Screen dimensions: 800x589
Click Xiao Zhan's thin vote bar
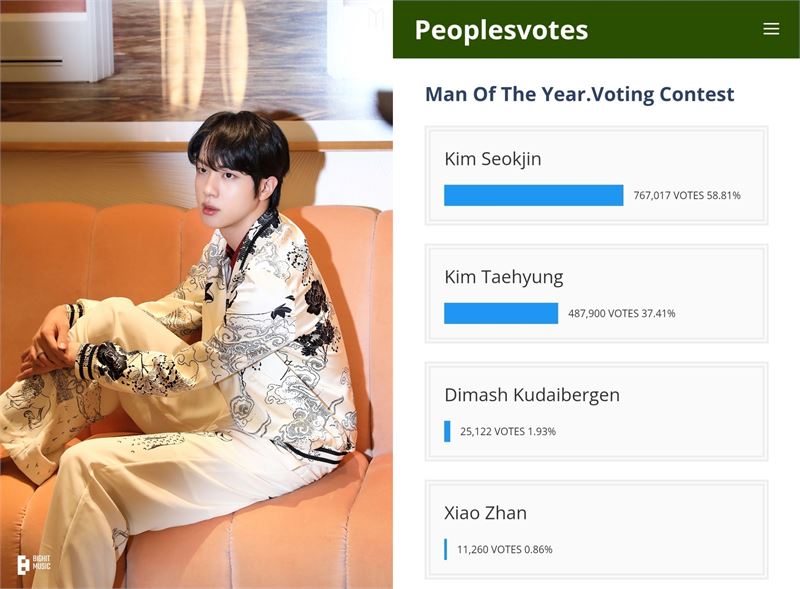446,549
